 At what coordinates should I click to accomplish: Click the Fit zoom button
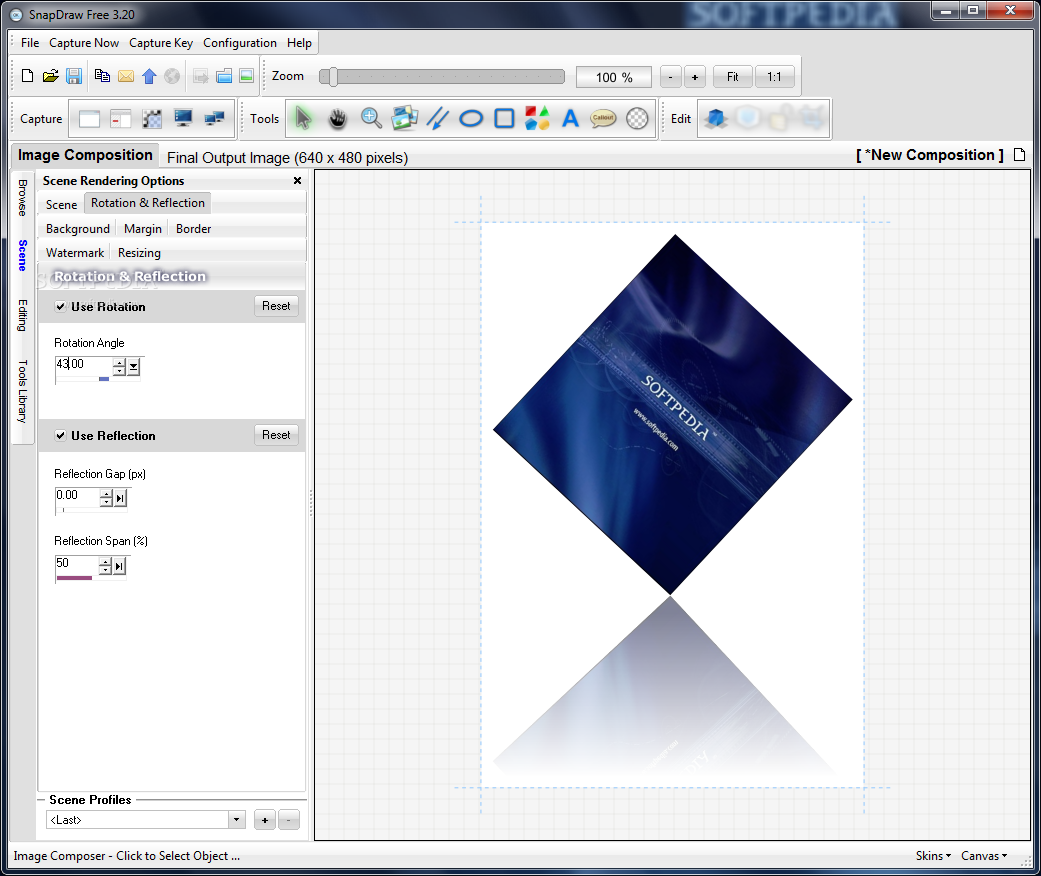(732, 76)
